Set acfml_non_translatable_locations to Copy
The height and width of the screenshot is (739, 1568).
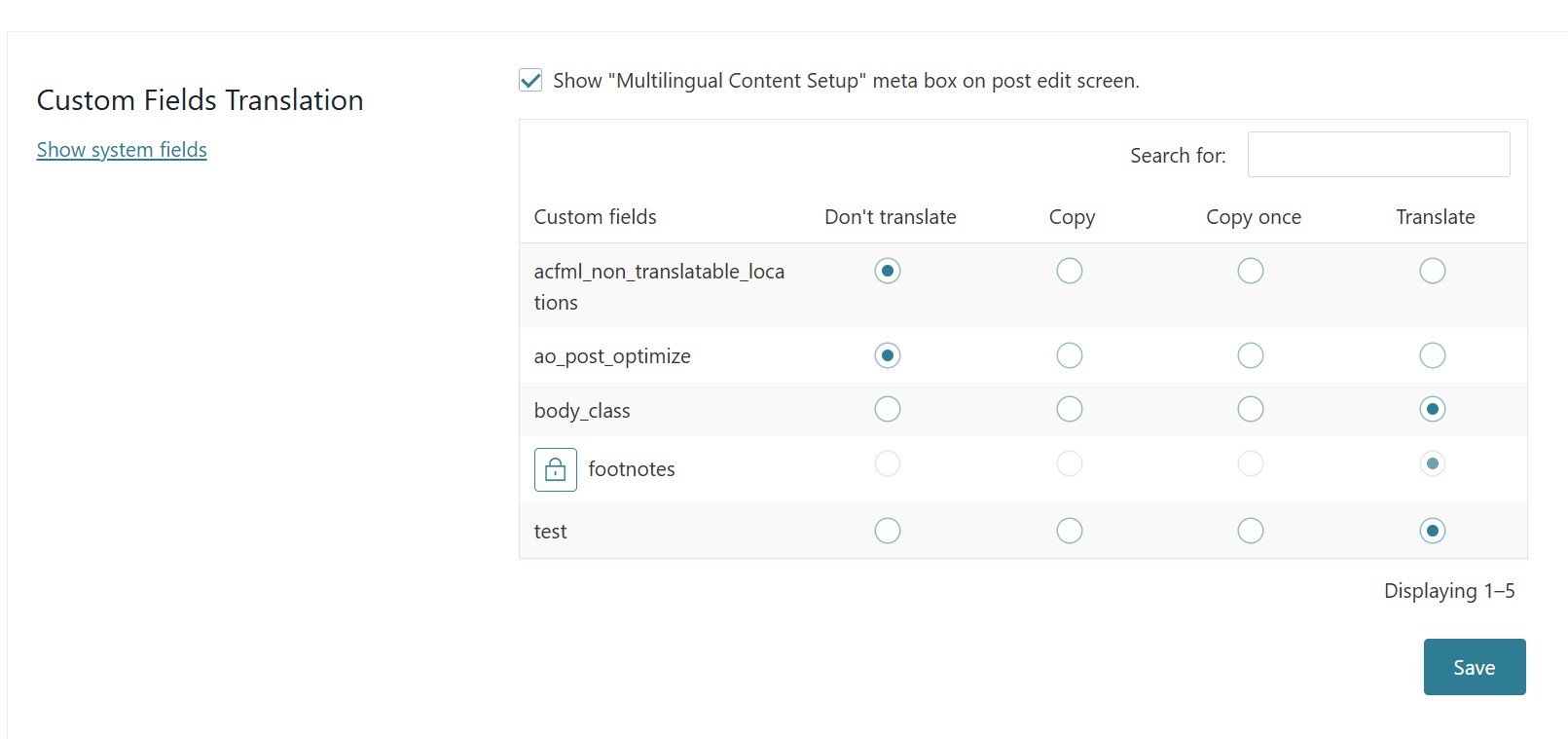(1069, 271)
